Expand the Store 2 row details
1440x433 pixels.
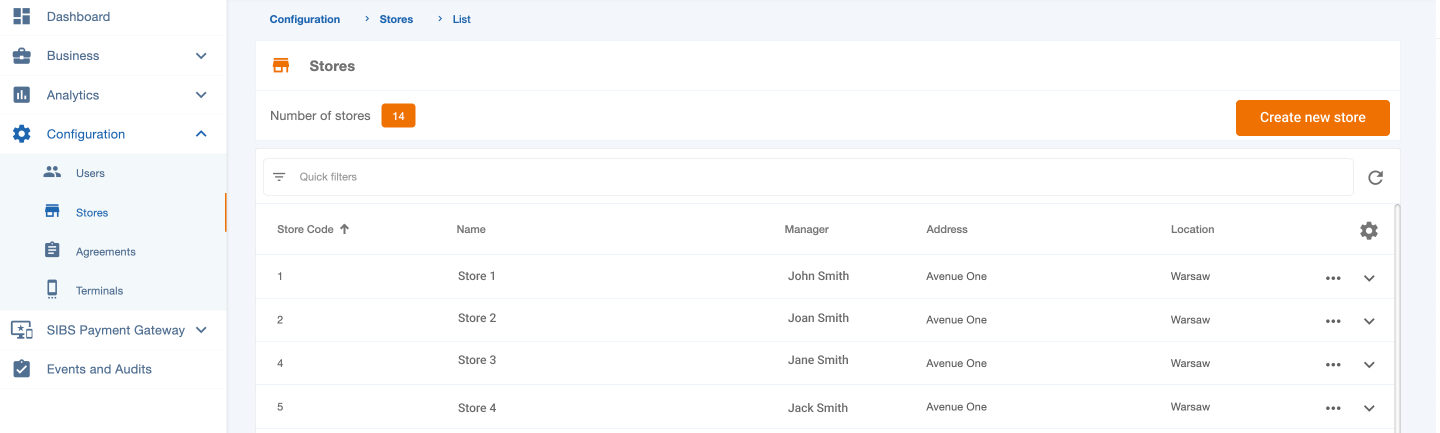[1369, 321]
